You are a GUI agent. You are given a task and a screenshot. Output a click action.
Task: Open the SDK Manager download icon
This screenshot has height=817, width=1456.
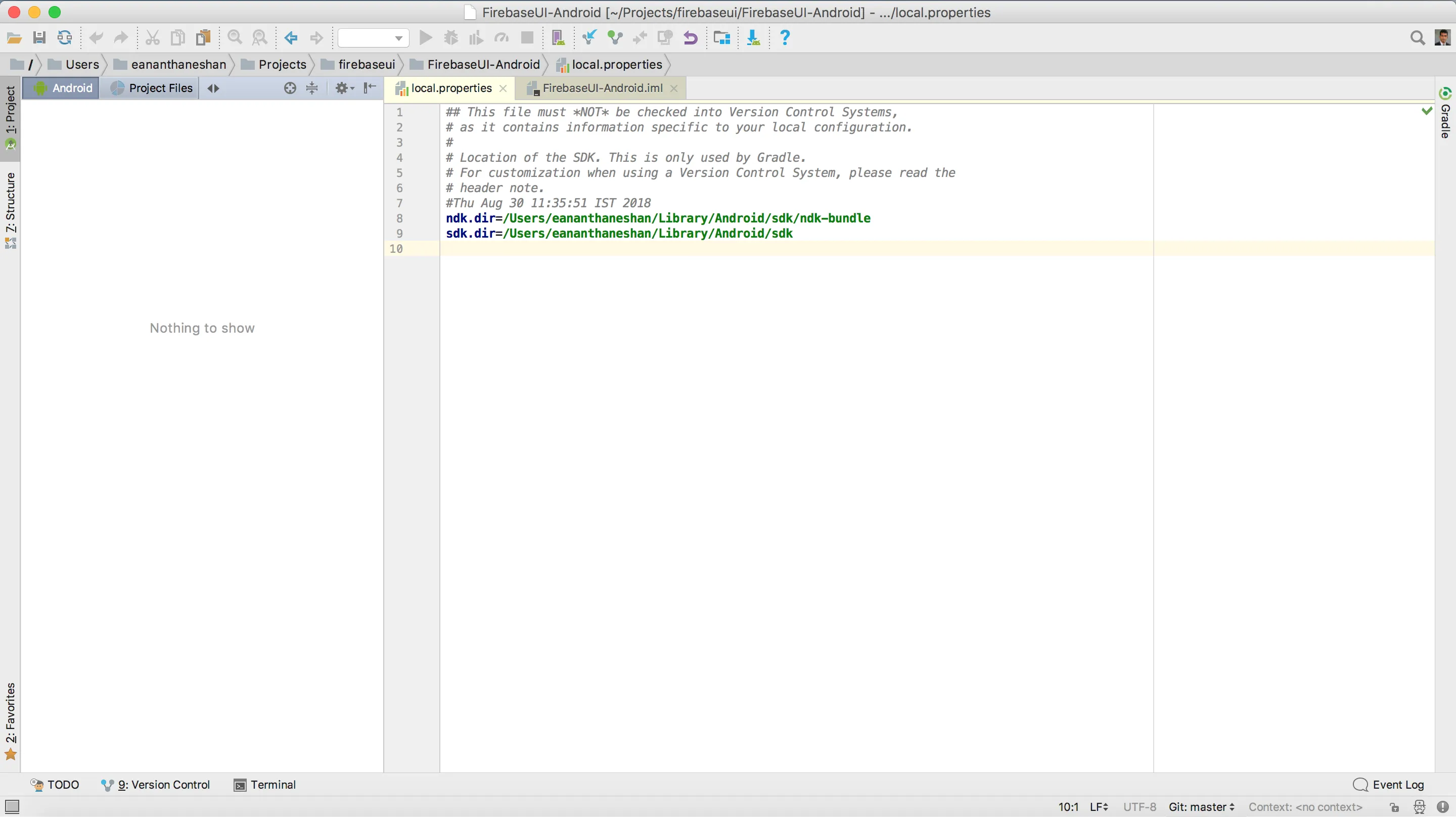[x=753, y=38]
